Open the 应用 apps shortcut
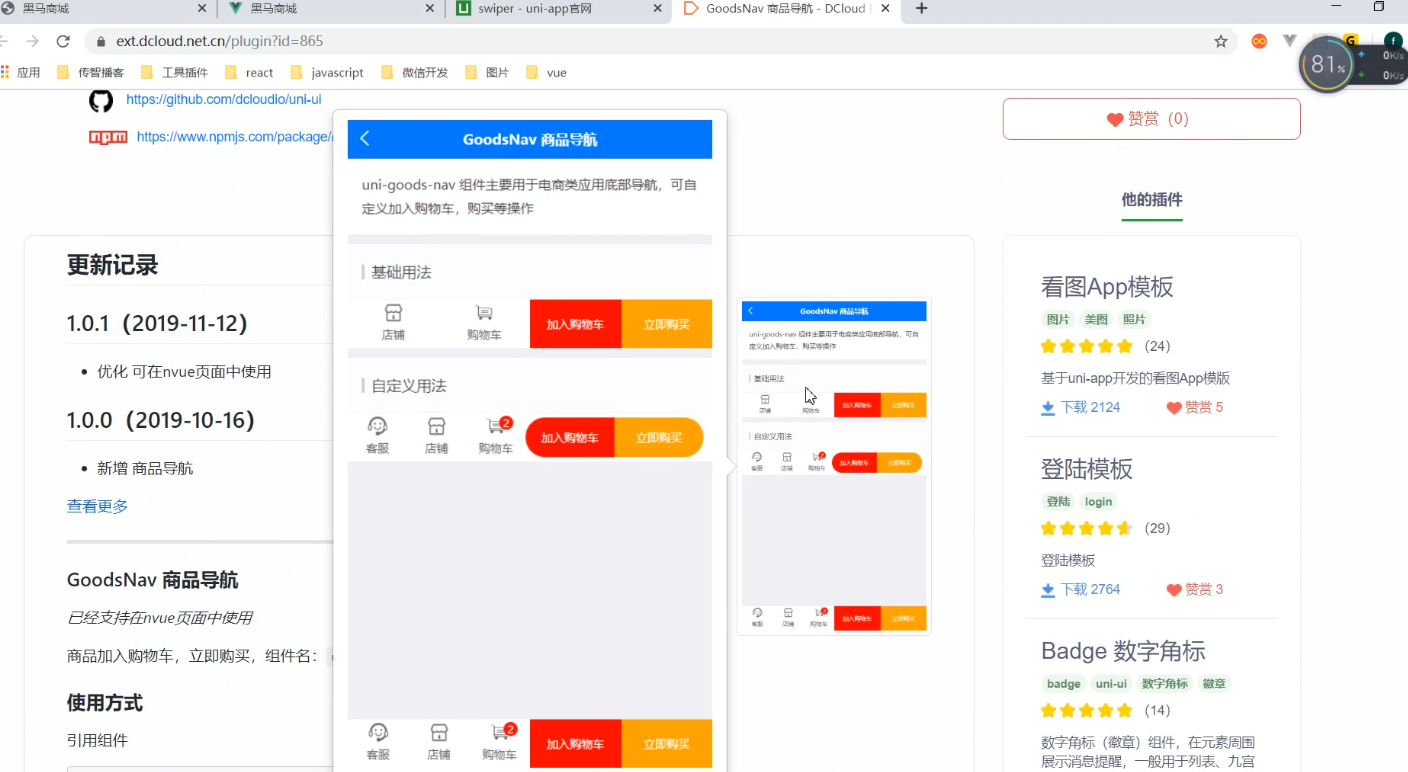1408x772 pixels. 21,72
